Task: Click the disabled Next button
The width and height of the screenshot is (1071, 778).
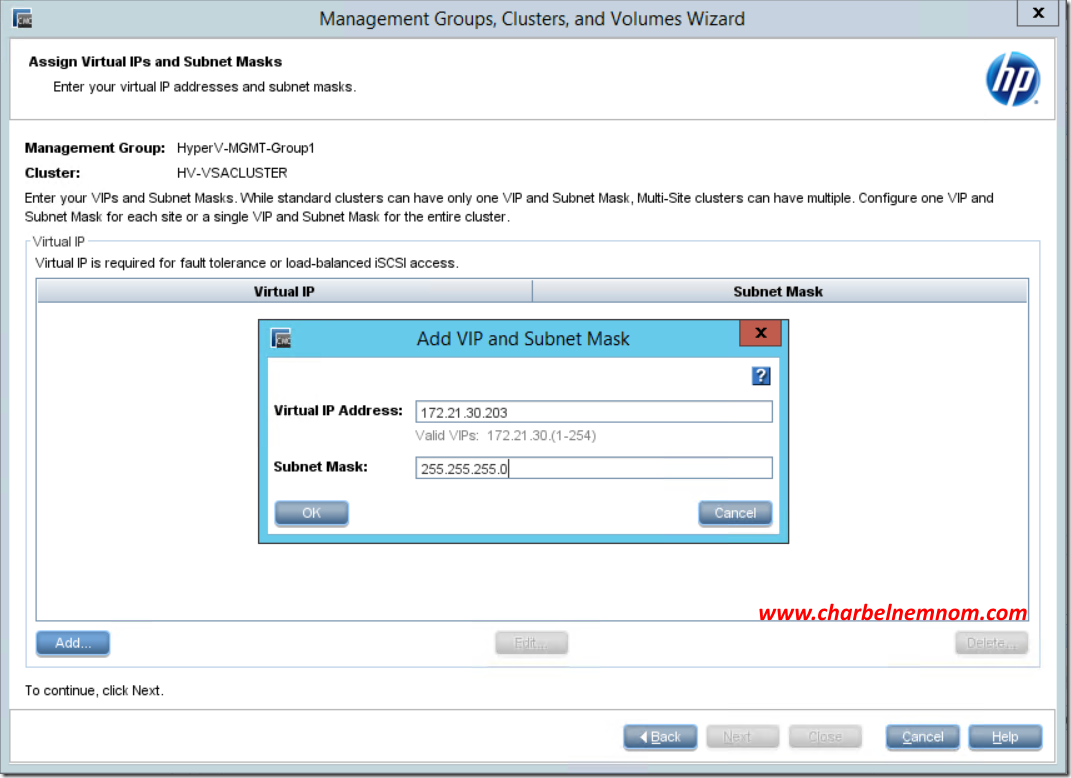Action: pyautogui.click(x=742, y=737)
